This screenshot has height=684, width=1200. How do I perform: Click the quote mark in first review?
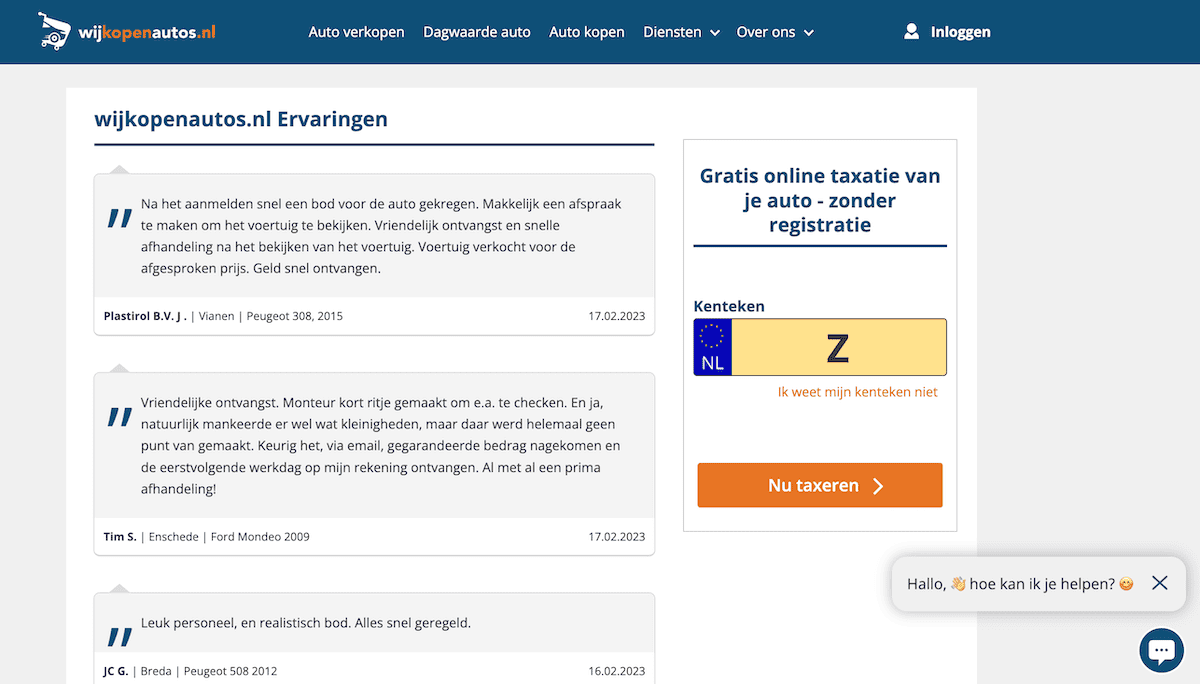[120, 219]
